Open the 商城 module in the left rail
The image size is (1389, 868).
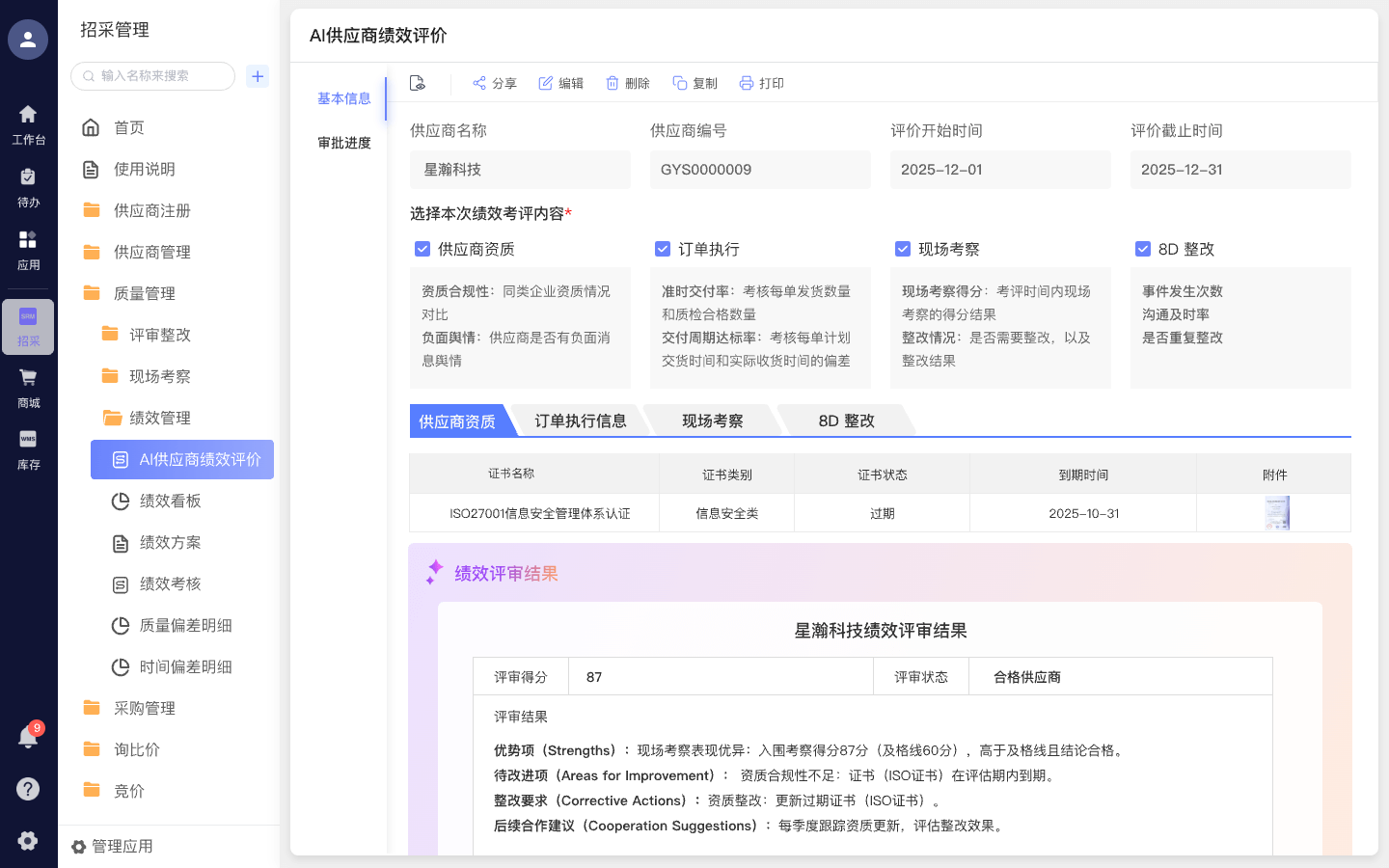(27, 390)
